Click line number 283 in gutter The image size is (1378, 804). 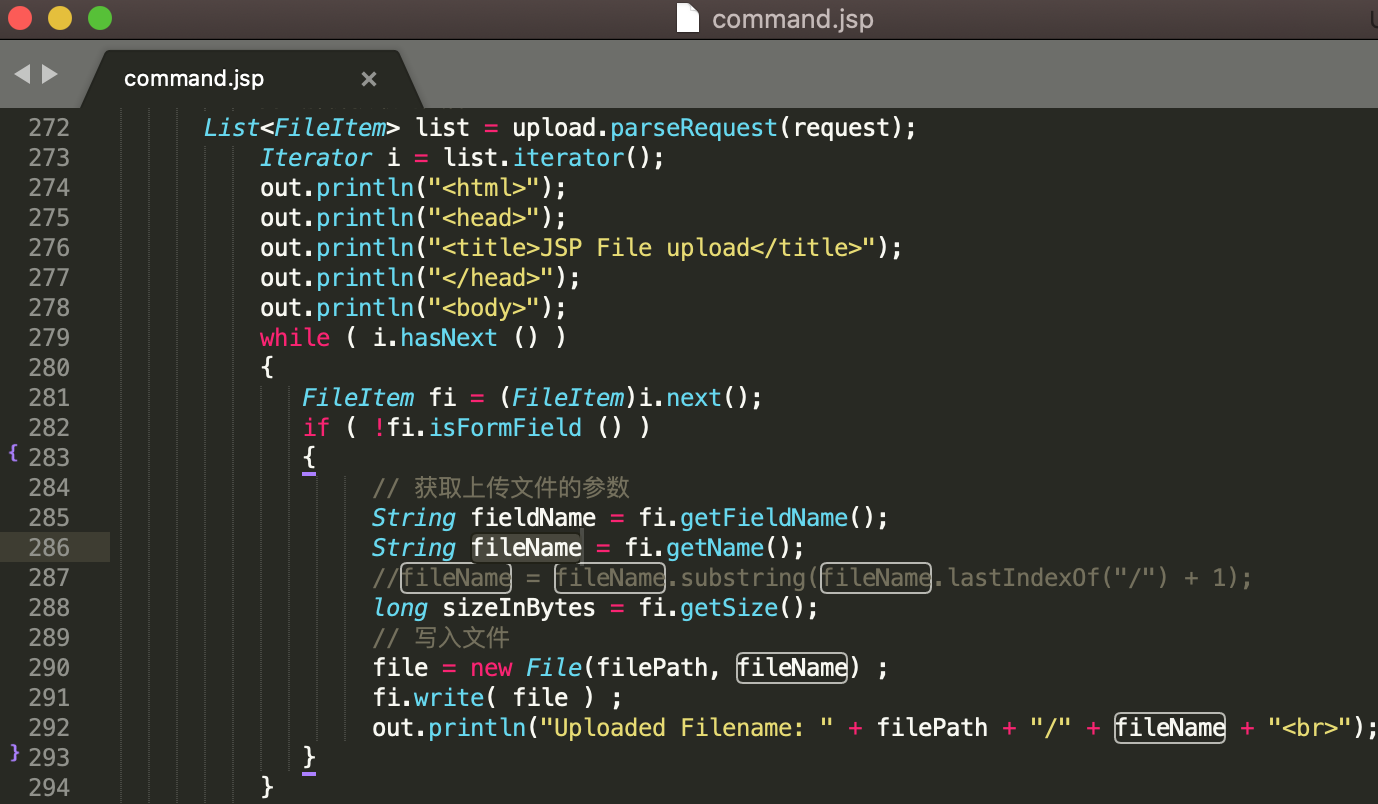(49, 458)
